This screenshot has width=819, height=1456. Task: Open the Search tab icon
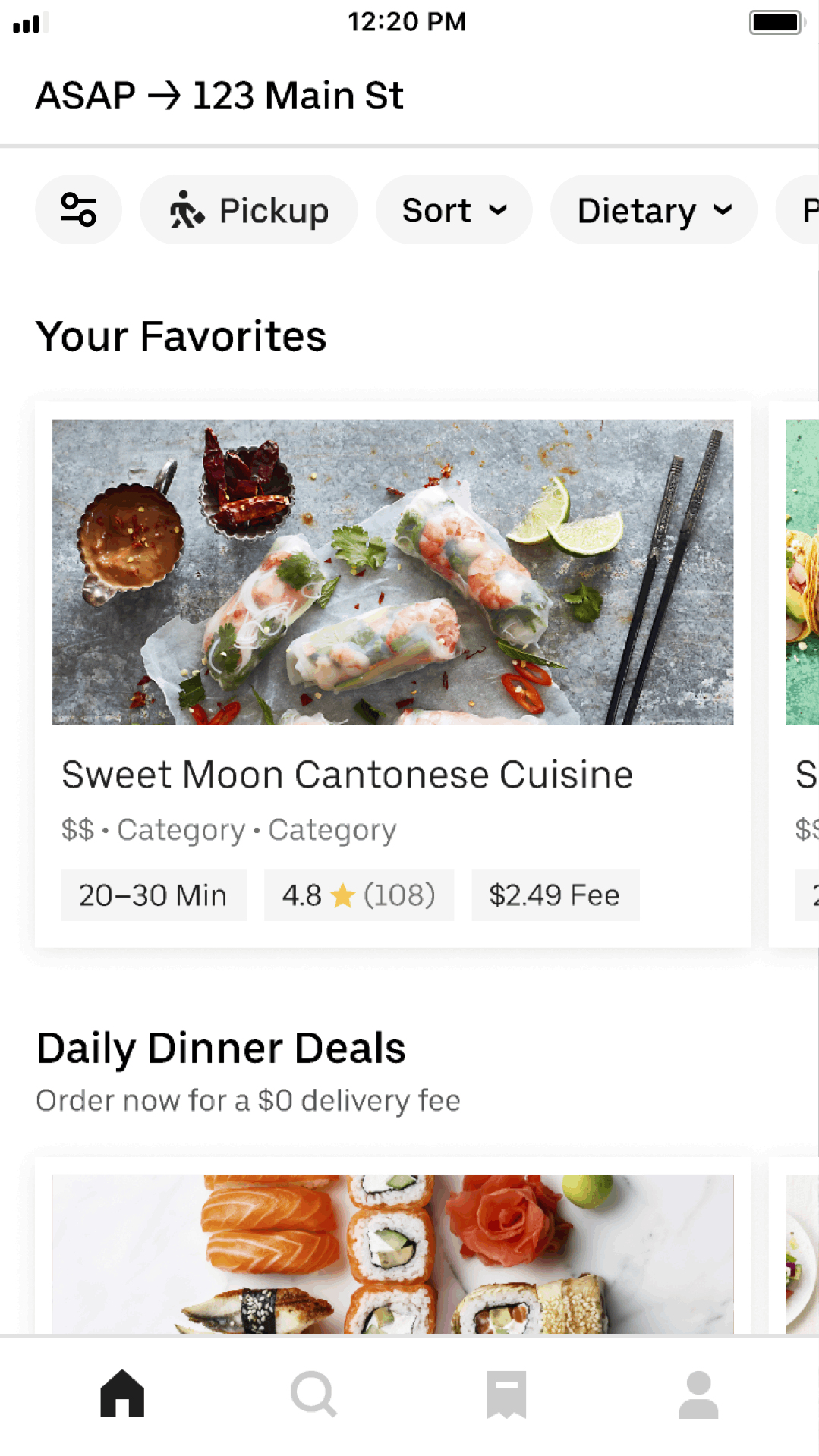(x=313, y=1393)
